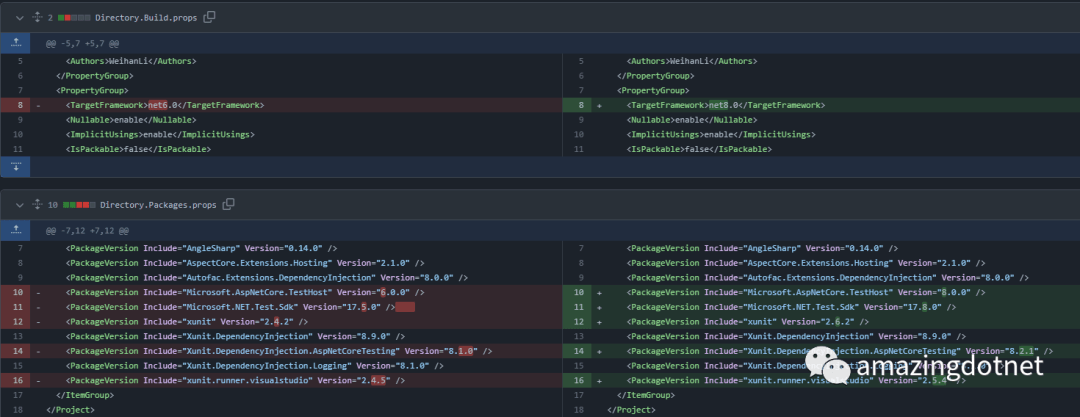Expand lines below IsPackable in Directory.Build.props
The image size is (1080, 417).
coord(16,165)
